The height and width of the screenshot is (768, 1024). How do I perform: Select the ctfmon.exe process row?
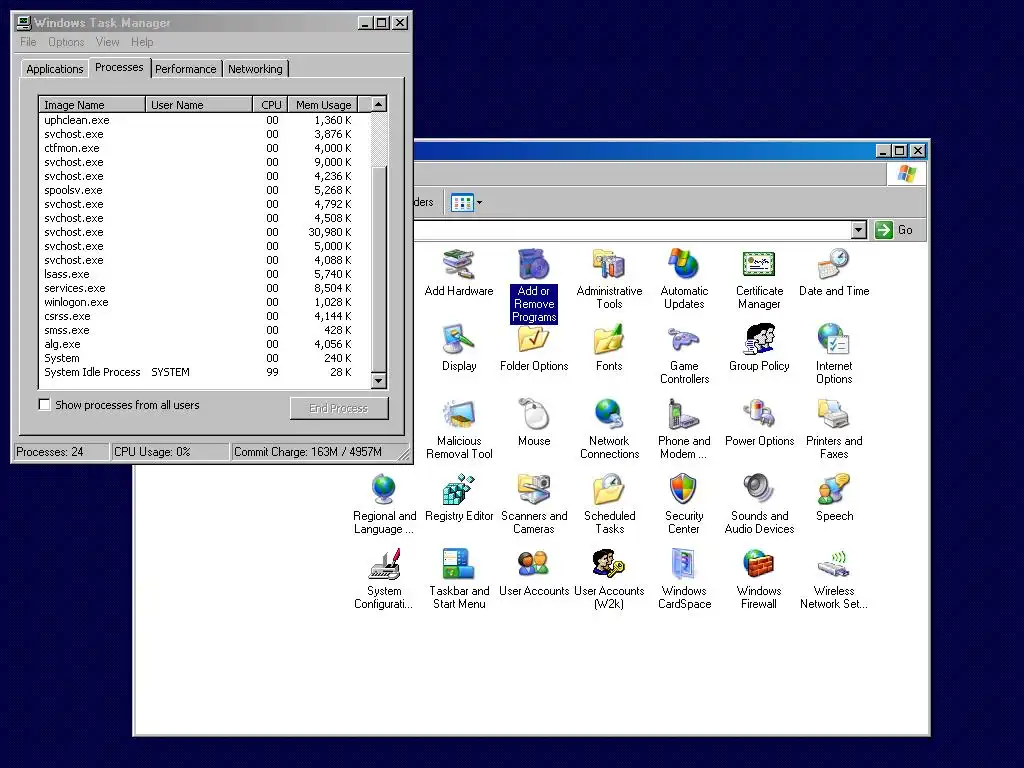204,148
